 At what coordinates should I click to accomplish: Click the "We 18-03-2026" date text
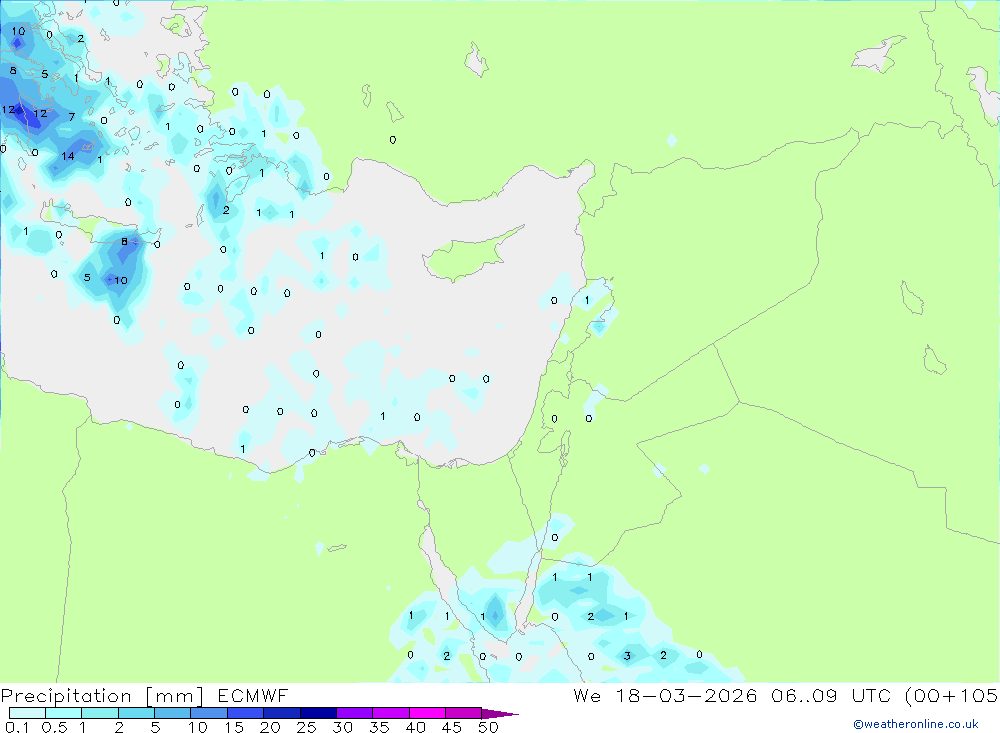coord(665,695)
